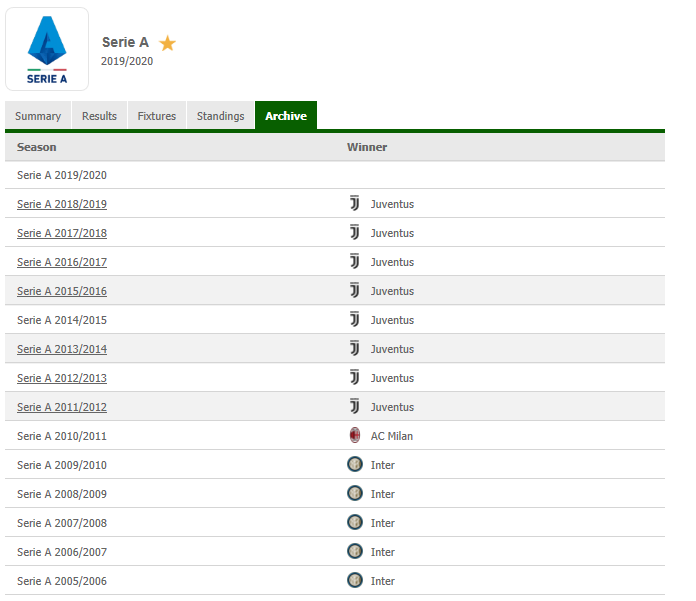Screen dimensions: 696x601
Task: Click the Season column header
Action: [36, 147]
